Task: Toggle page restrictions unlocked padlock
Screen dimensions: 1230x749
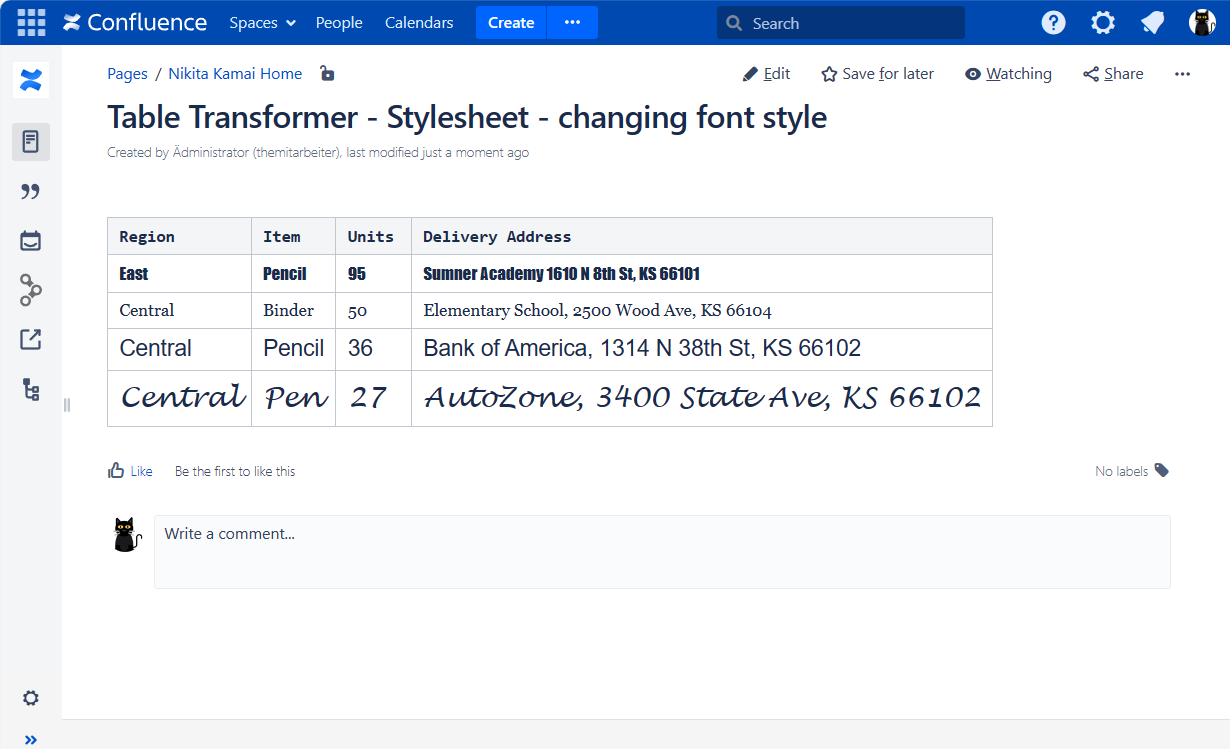Action: (326, 73)
